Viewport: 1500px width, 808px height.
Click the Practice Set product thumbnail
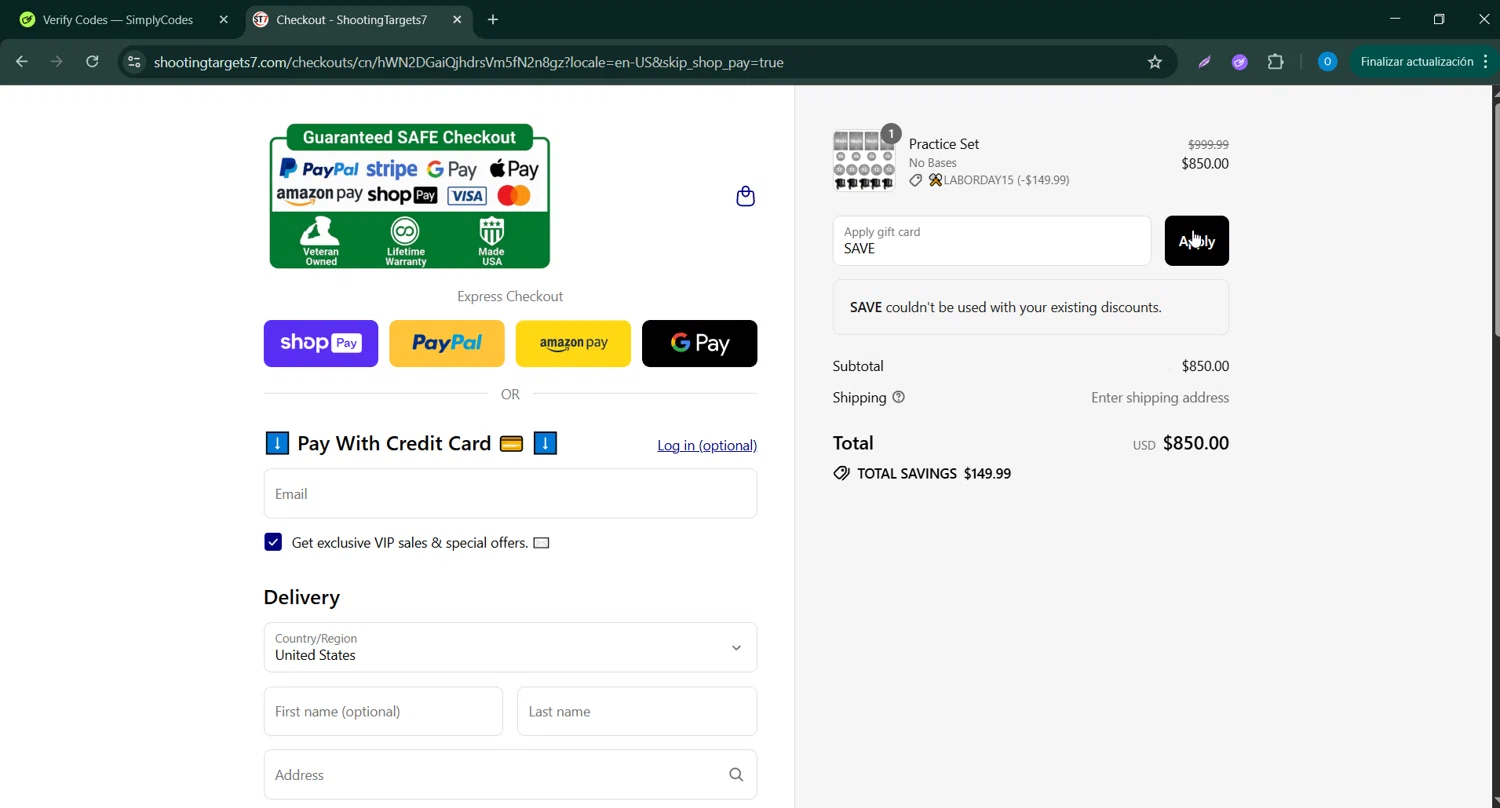coord(864,160)
